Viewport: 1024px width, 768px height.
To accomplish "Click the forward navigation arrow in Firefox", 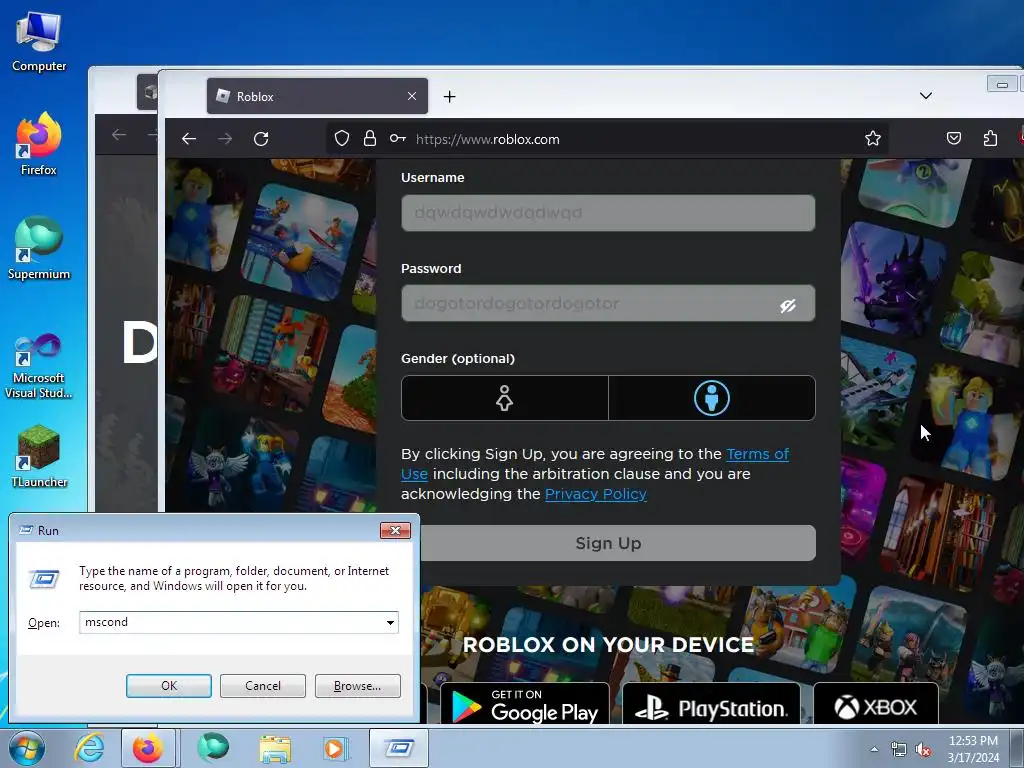I will click(225, 138).
